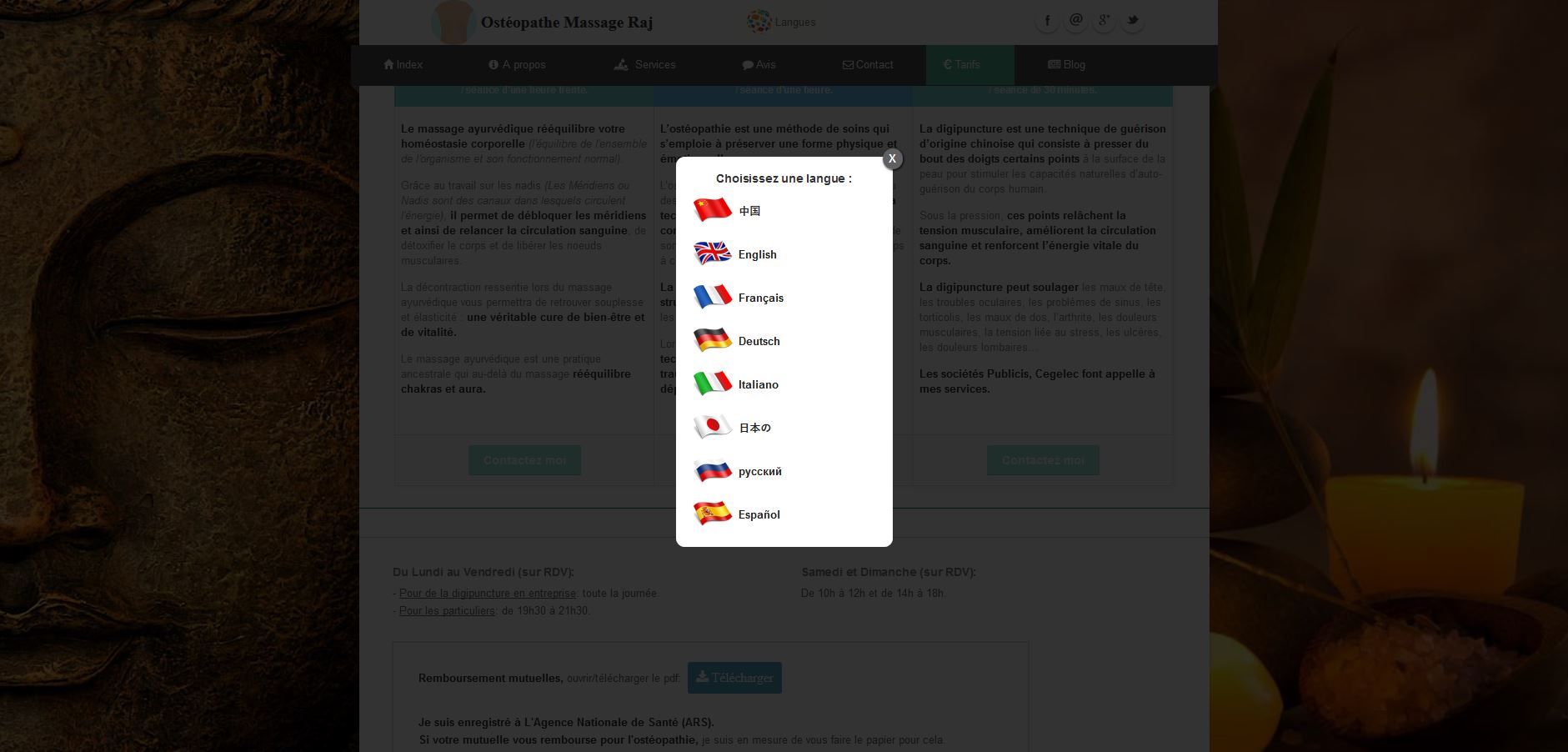Select Français in the language list

[x=761, y=298]
